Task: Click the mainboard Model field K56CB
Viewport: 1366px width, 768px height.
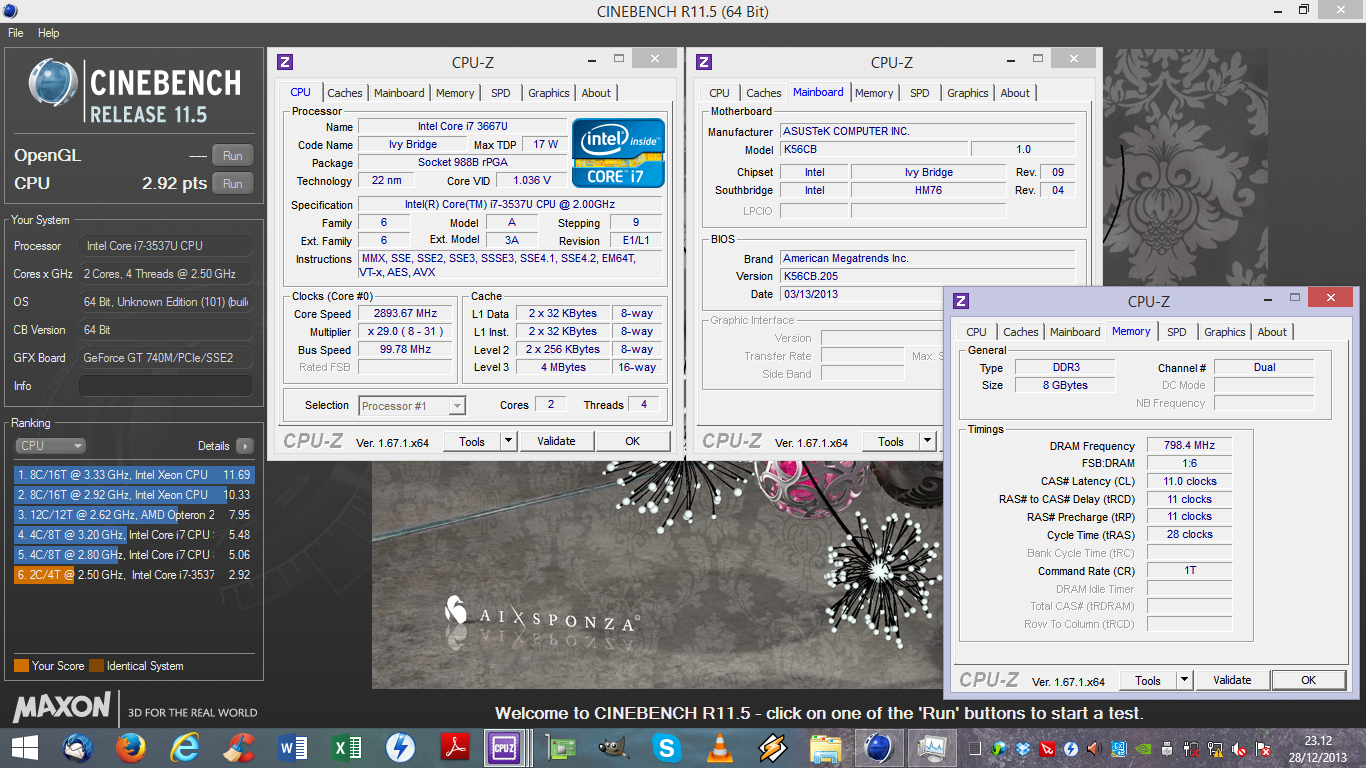Action: 873,150
